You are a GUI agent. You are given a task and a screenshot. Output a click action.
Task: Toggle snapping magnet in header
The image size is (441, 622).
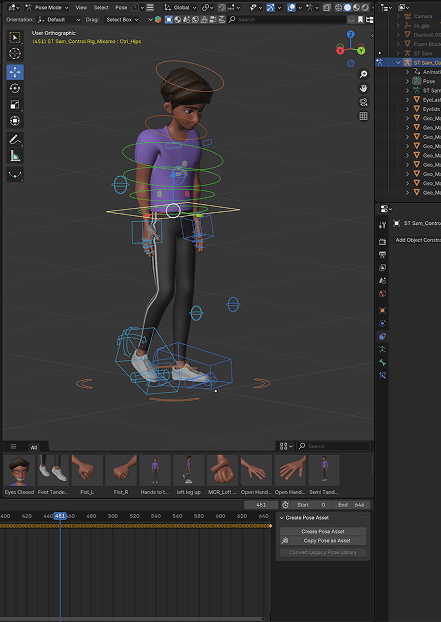222,8
